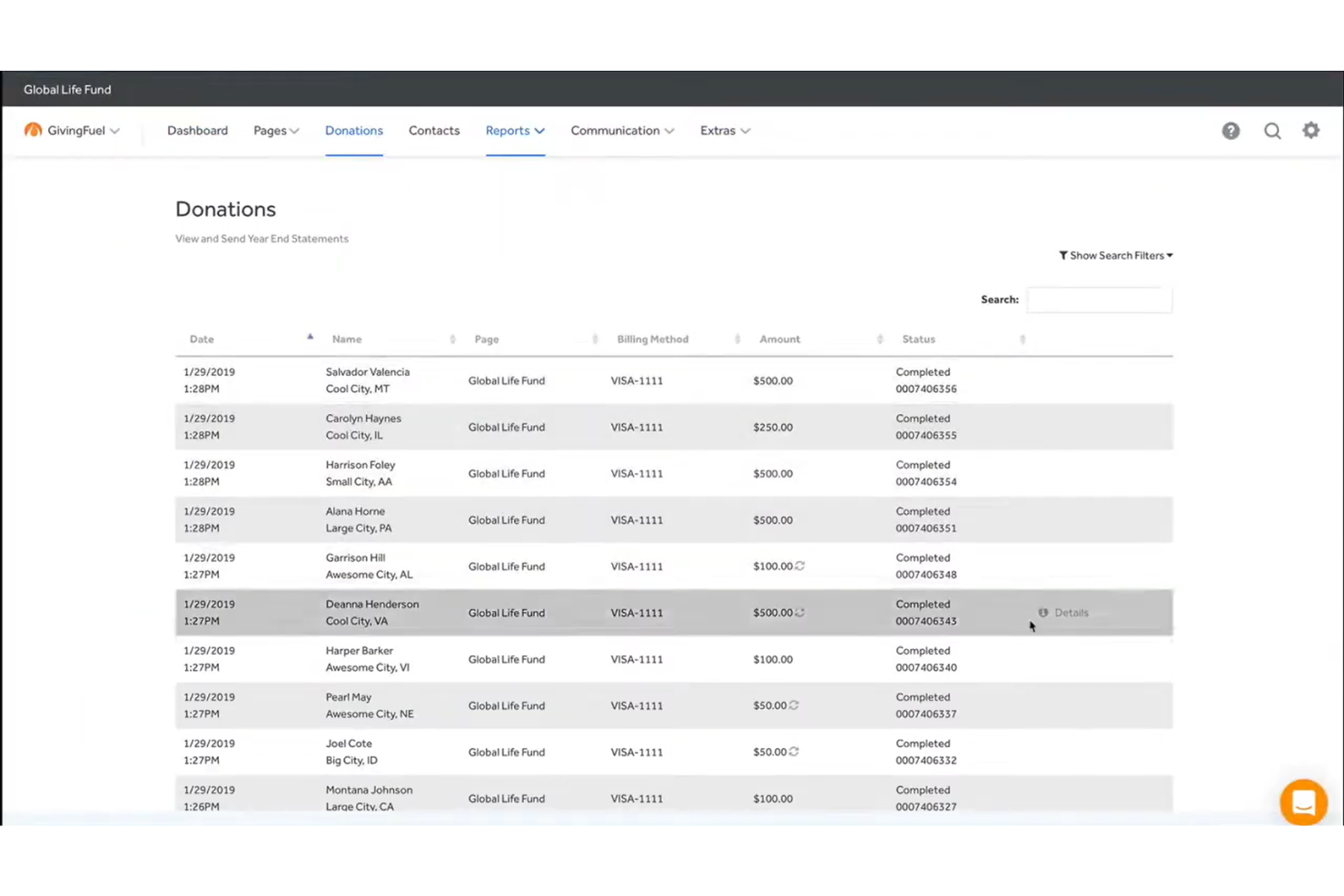Screen dimensions: 1344x896
Task: Open the Communication dropdown menu
Action: coord(622,131)
